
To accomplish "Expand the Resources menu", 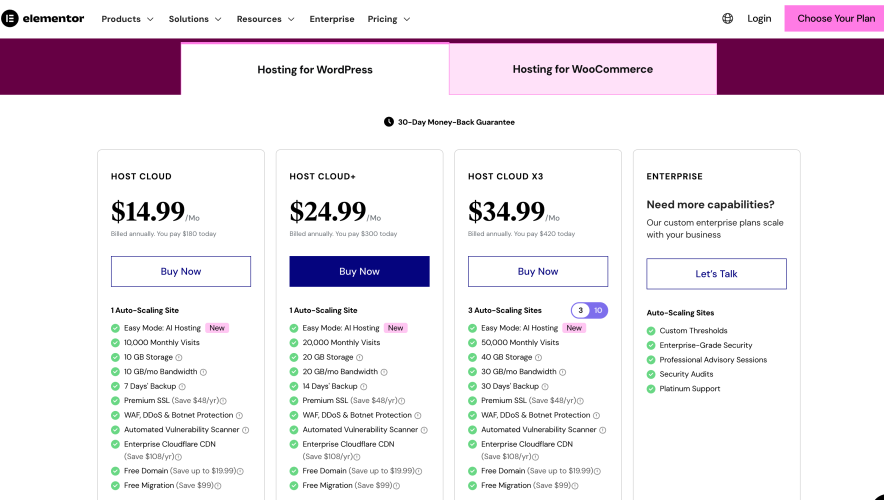I will click(266, 19).
